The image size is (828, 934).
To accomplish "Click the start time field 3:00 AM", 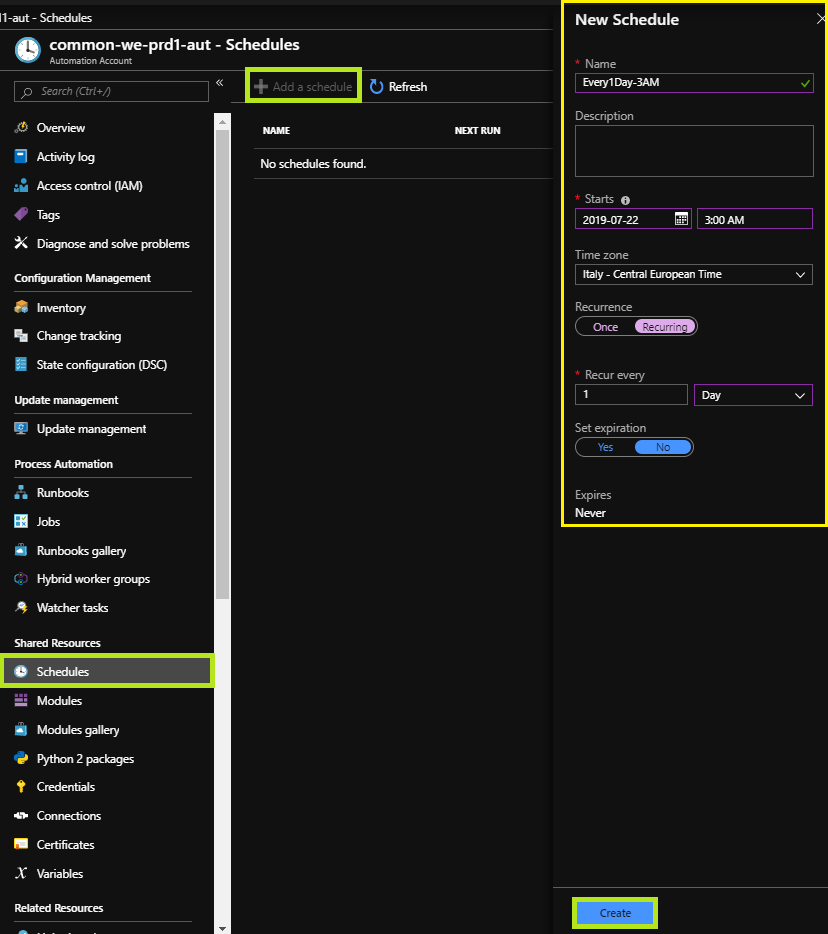I will [x=755, y=219].
